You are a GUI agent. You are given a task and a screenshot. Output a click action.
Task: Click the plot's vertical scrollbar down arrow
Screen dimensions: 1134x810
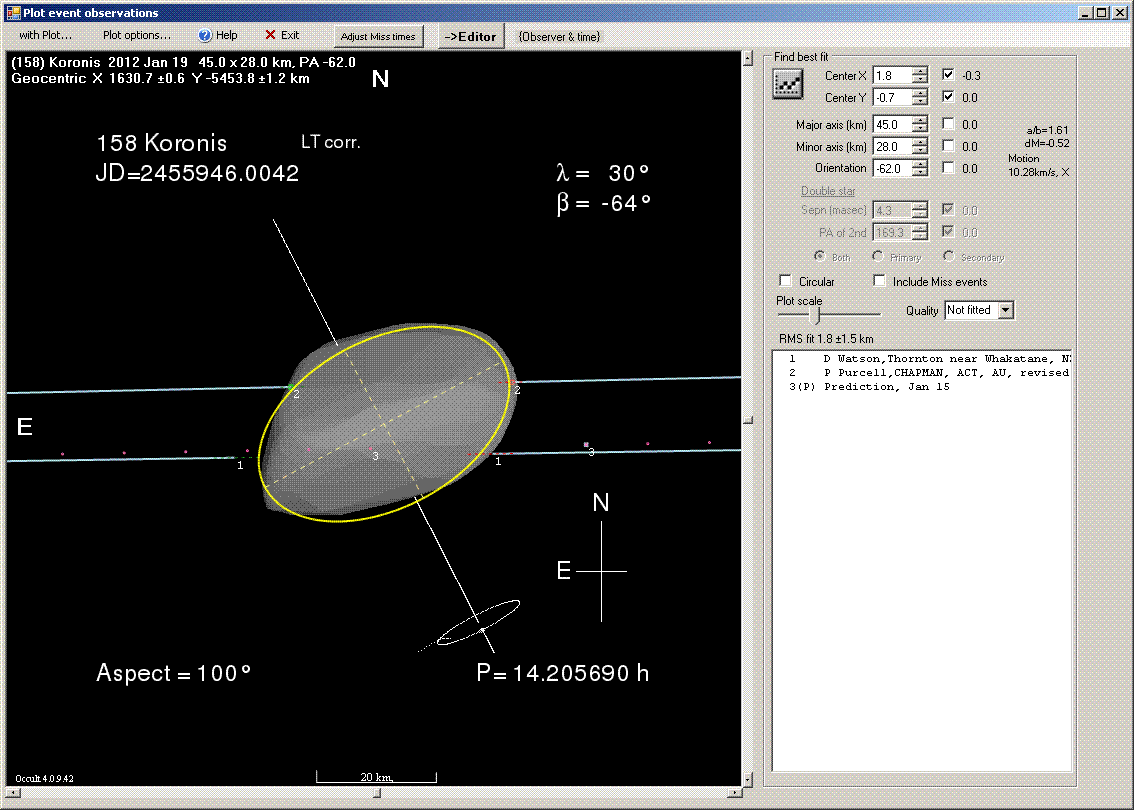tap(748, 780)
